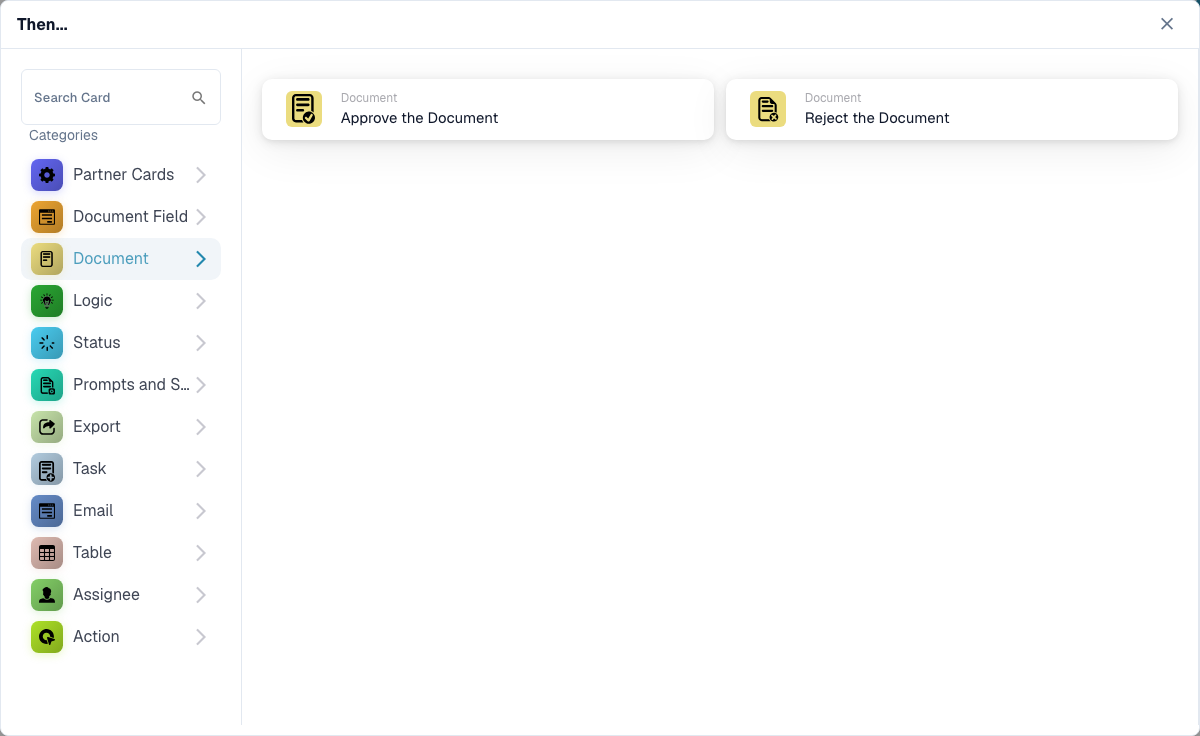
Task: Click the Export share icon
Action: [x=47, y=427]
